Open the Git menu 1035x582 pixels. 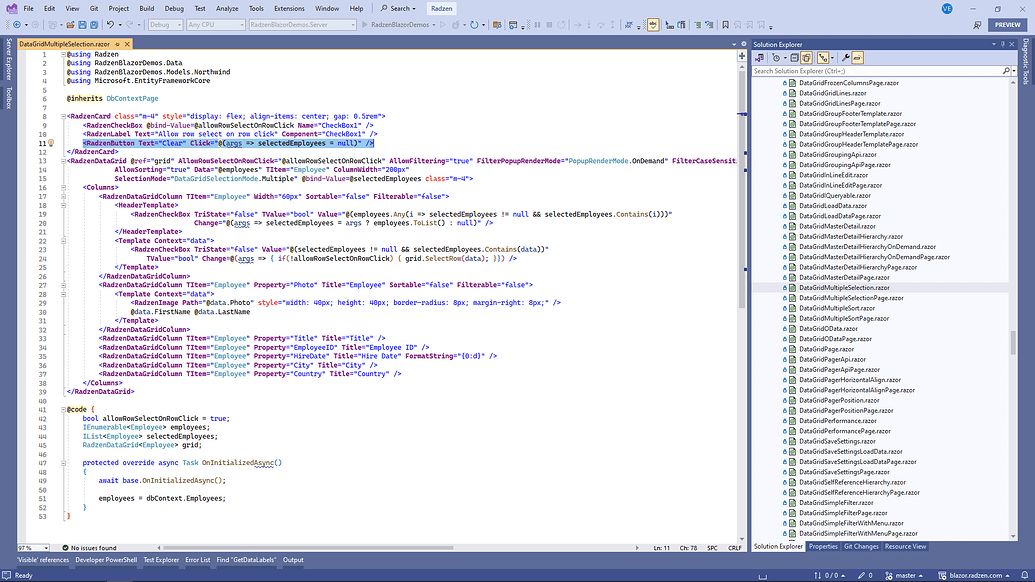(x=94, y=7)
